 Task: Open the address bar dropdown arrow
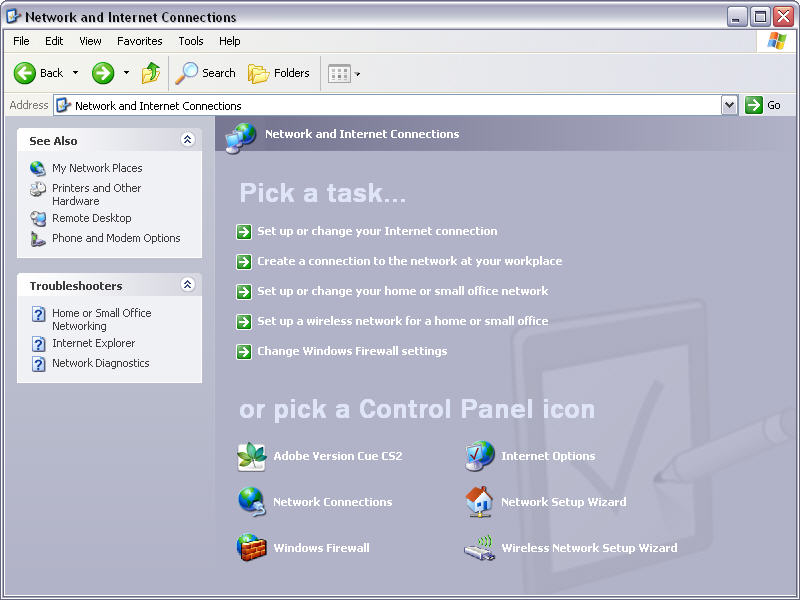click(729, 105)
